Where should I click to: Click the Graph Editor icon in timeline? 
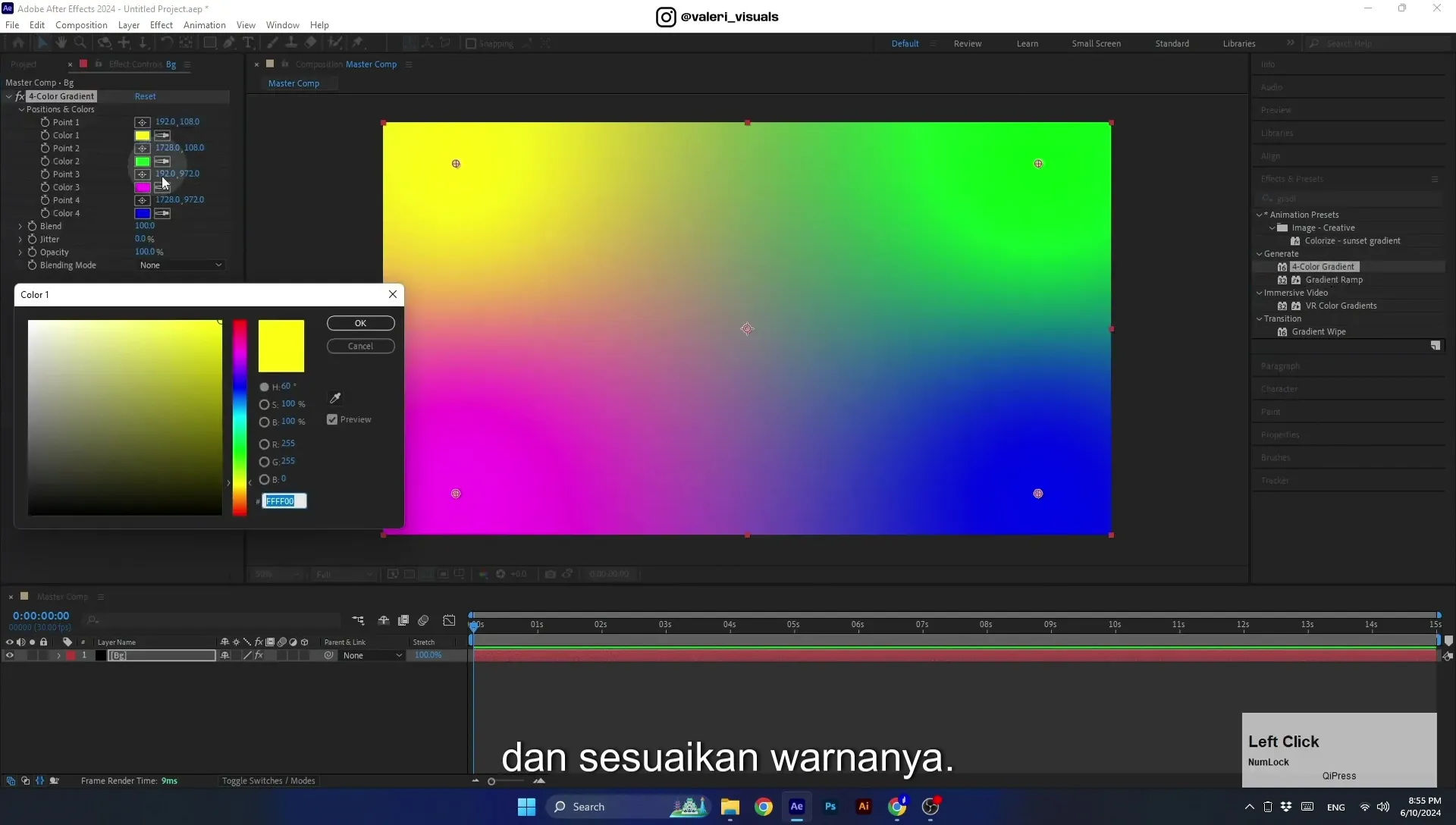(x=449, y=620)
